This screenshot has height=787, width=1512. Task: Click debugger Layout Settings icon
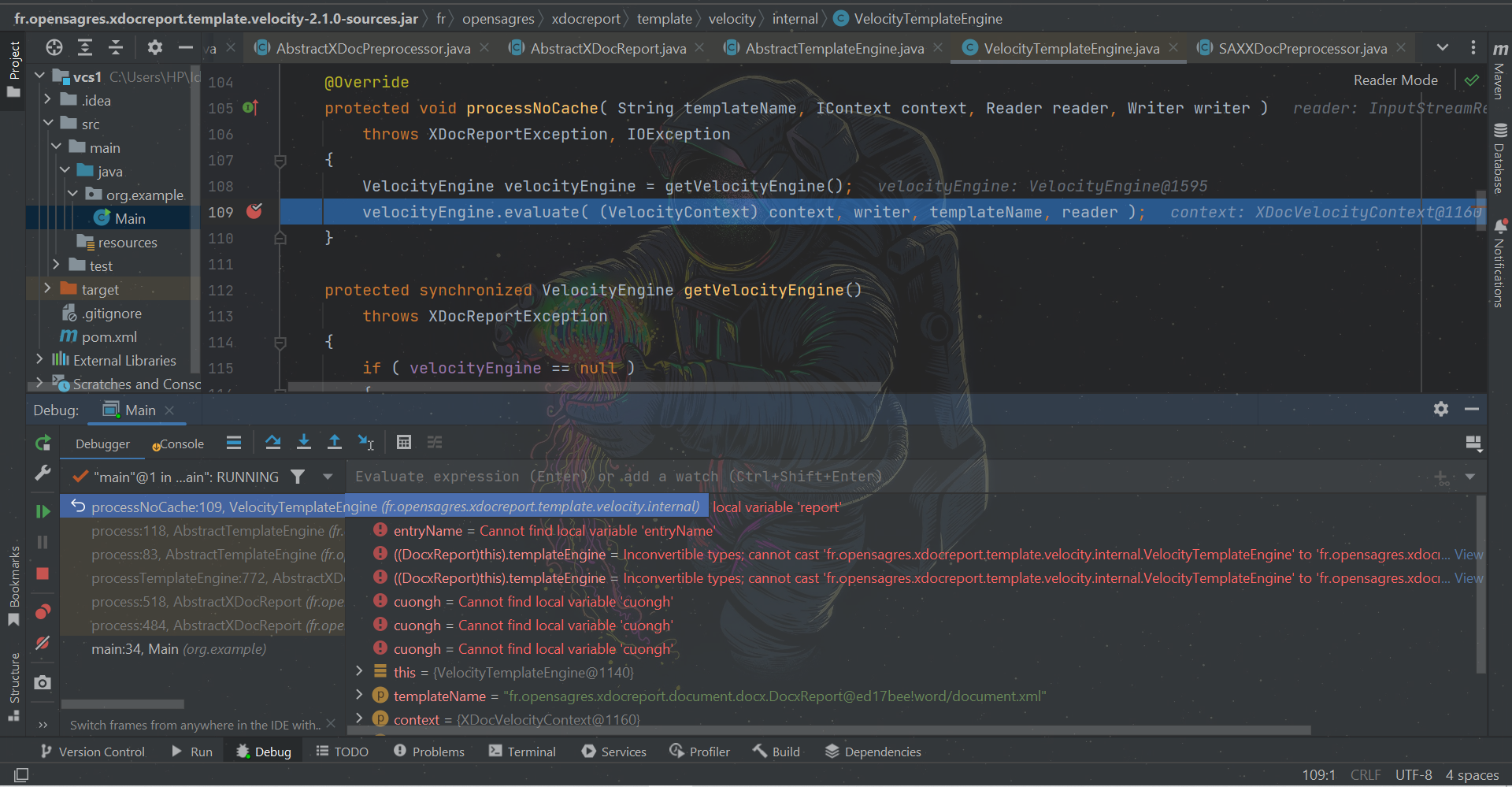[x=1474, y=444]
